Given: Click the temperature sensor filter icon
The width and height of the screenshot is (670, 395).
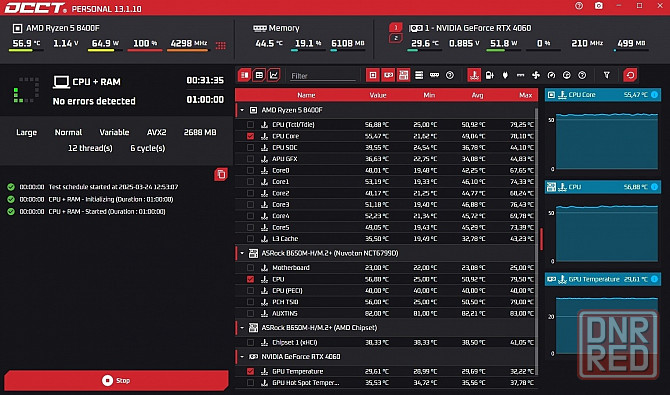Looking at the screenshot, I should click(x=473, y=75).
